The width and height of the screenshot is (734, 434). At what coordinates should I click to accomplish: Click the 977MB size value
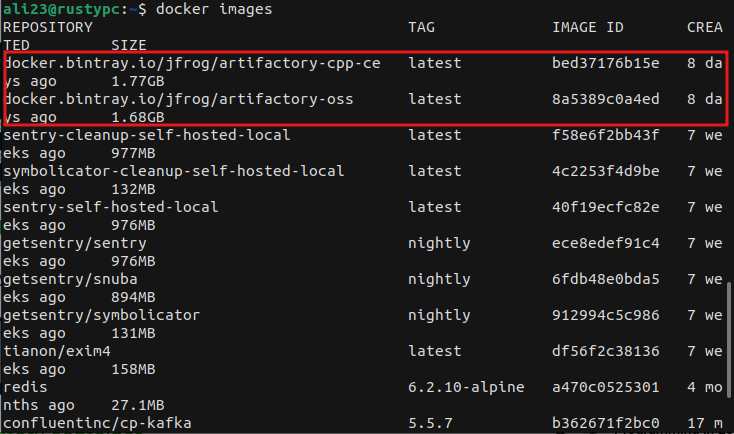click(133, 153)
